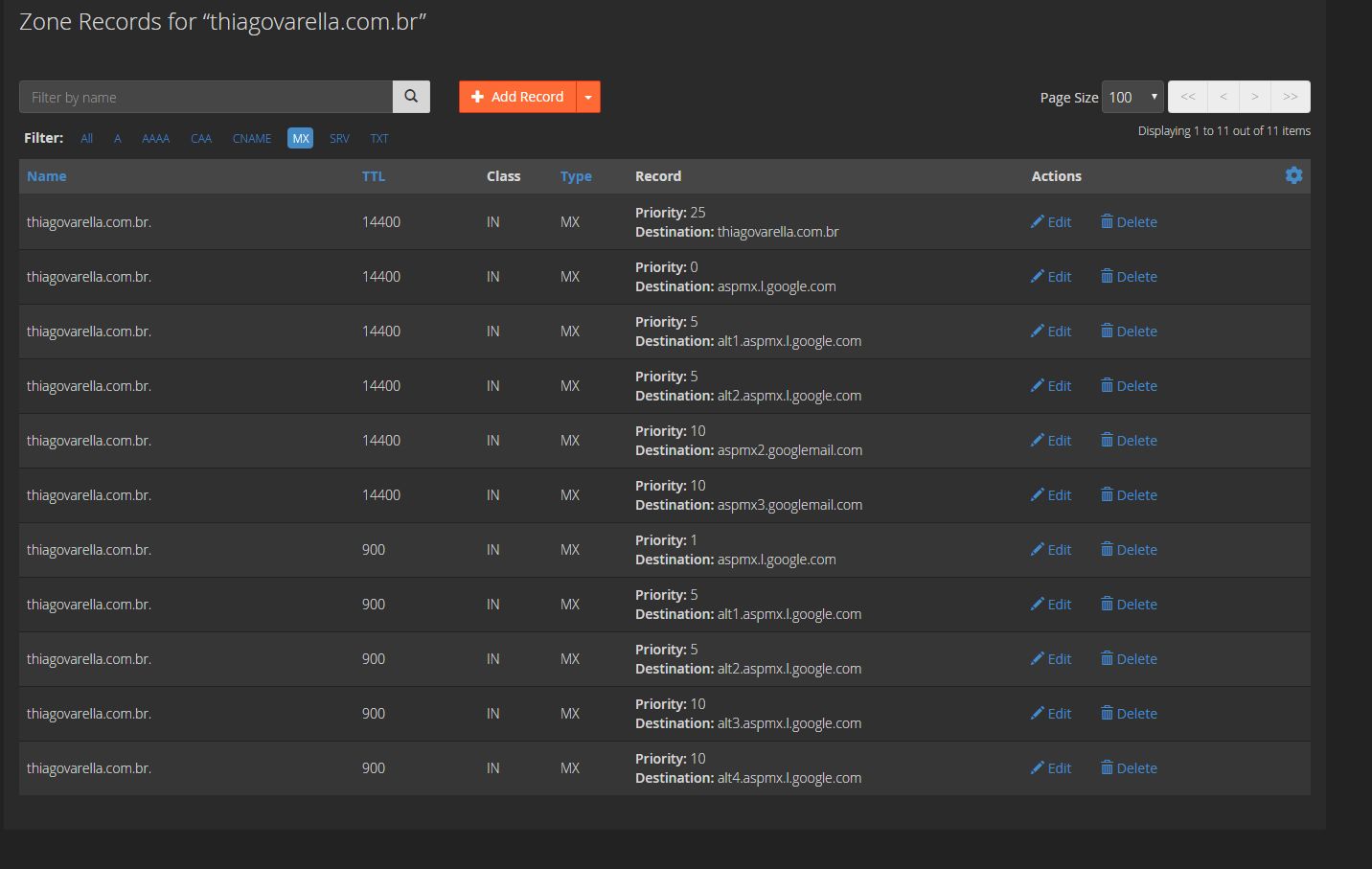Expand the Add Record dropdown arrow
Image resolution: width=1372 pixels, height=869 pixels.
[x=588, y=97]
